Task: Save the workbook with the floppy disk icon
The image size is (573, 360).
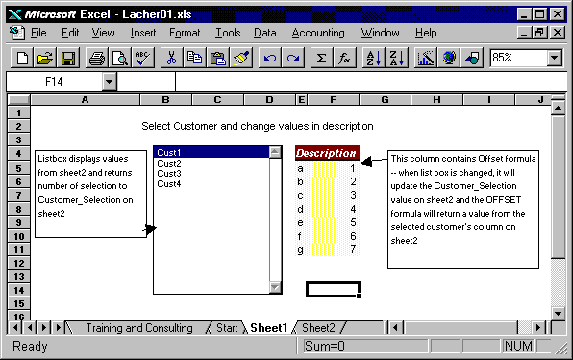Action: tap(68, 58)
